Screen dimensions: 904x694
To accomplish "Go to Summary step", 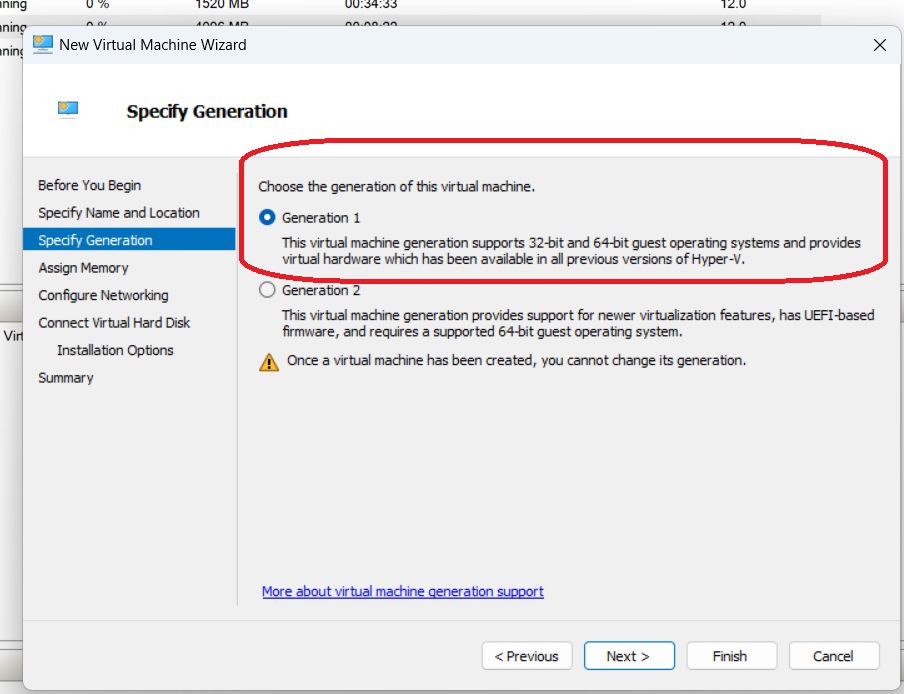I will (66, 378).
